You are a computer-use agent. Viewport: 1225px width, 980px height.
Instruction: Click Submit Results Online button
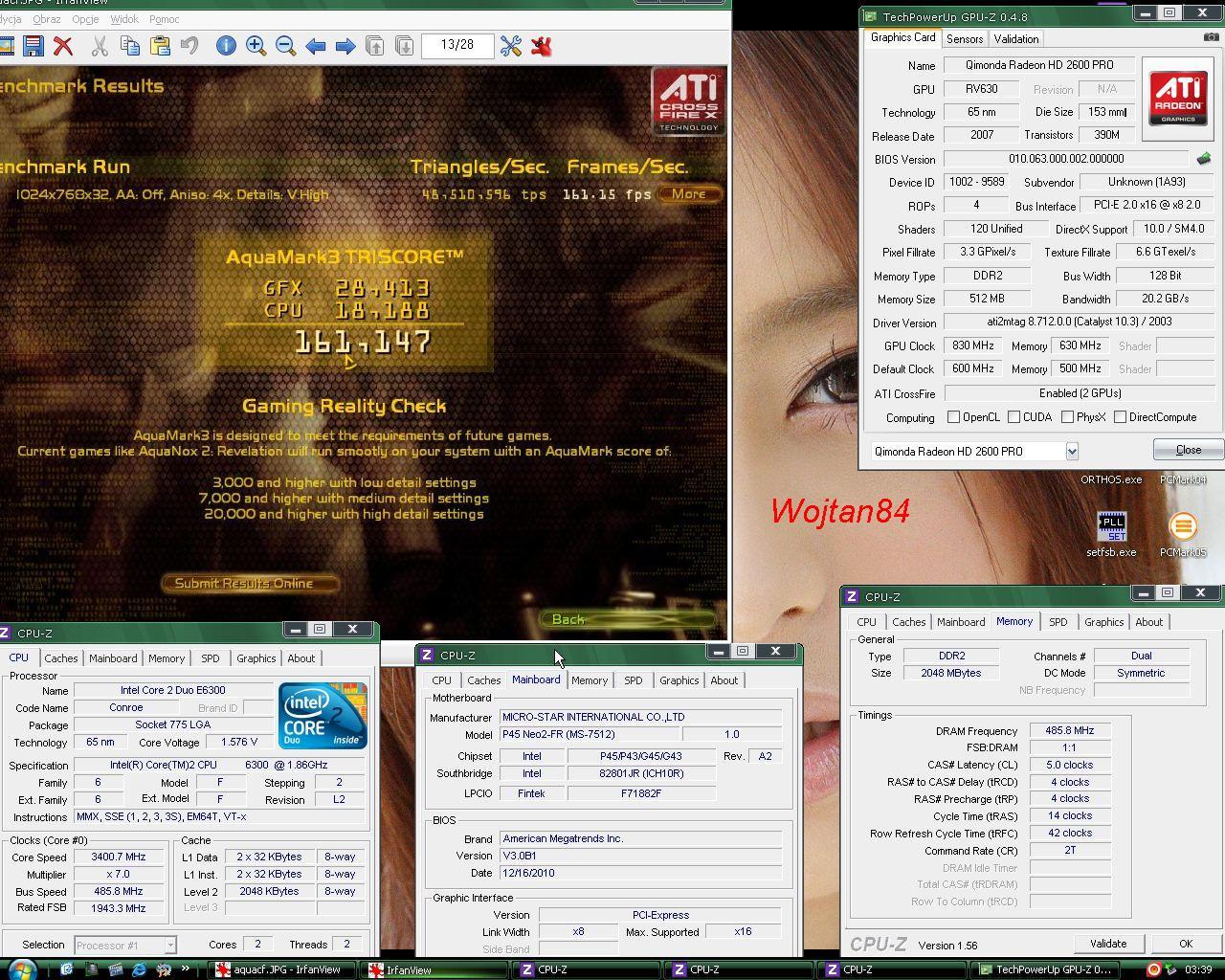click(251, 583)
